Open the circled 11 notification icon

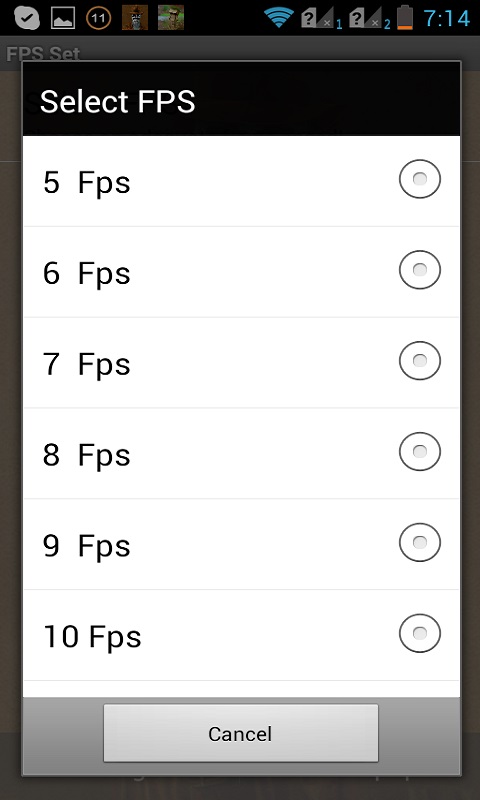[x=98, y=18]
